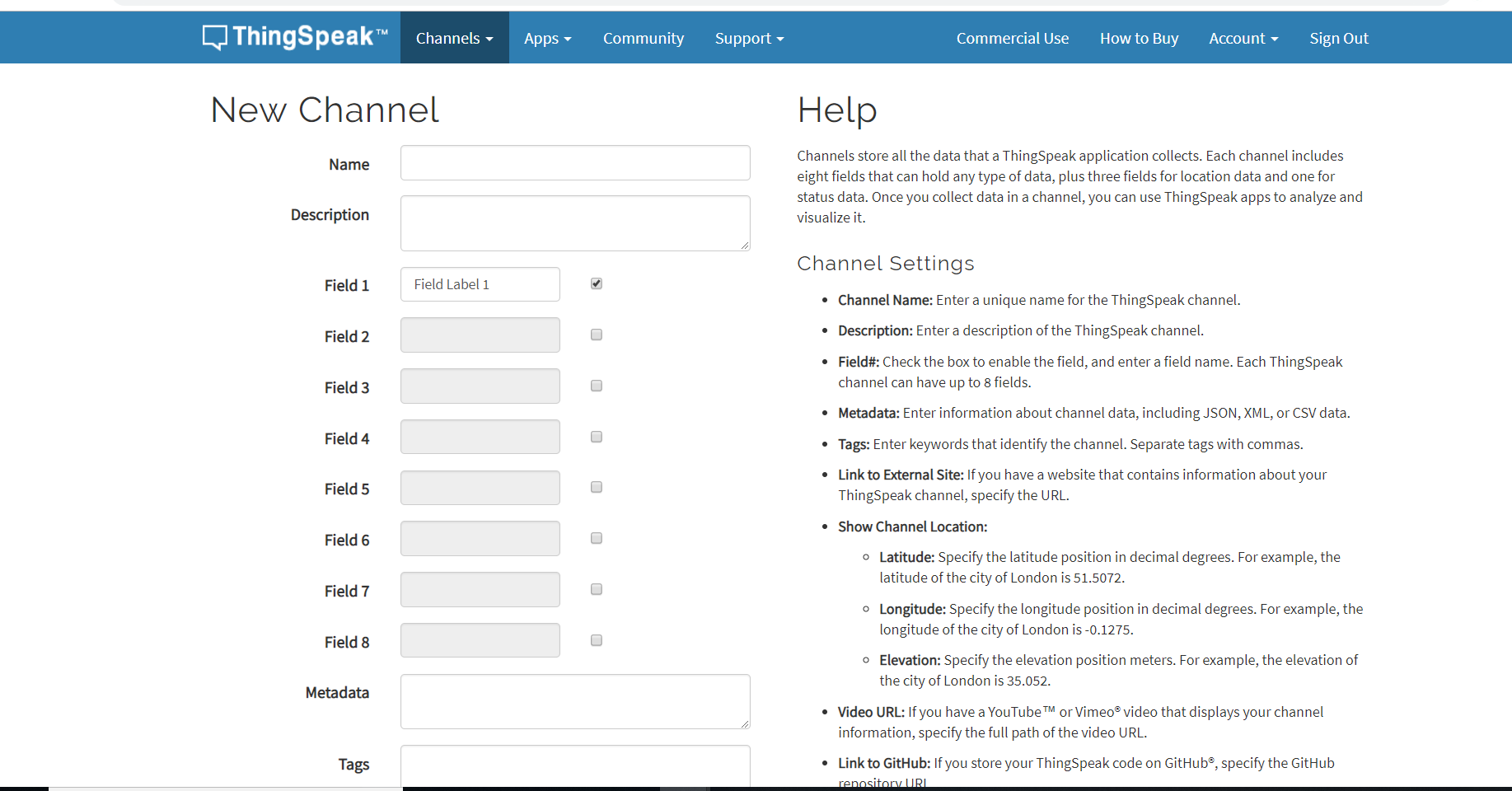Click the New Channel heading
Screen dimensions: 1512x791
(x=325, y=110)
